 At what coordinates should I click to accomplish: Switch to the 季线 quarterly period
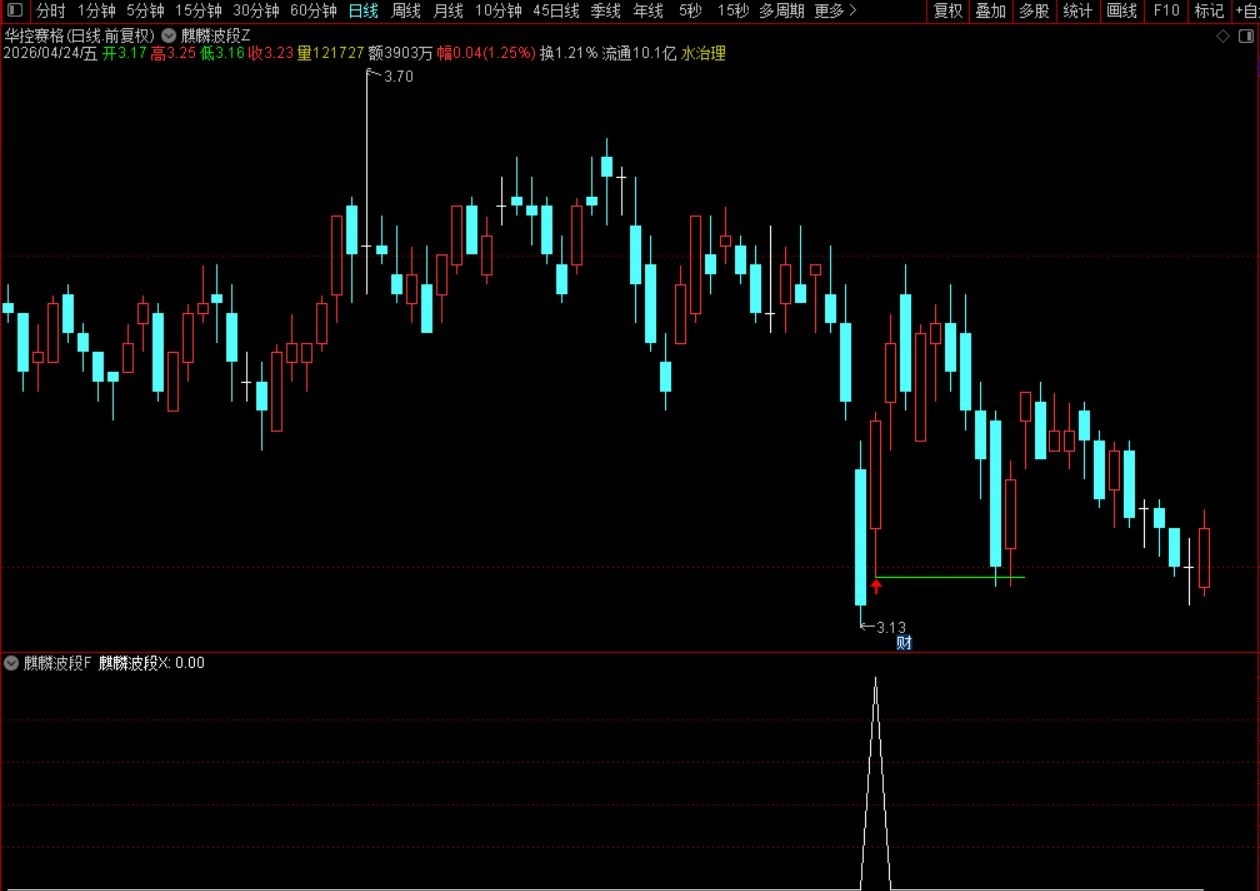[606, 11]
